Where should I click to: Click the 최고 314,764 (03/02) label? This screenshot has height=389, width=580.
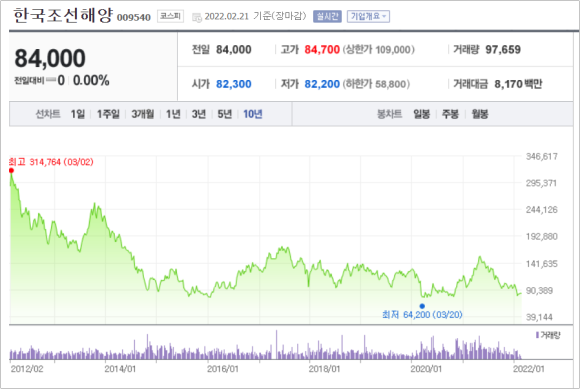pyautogui.click(x=51, y=162)
